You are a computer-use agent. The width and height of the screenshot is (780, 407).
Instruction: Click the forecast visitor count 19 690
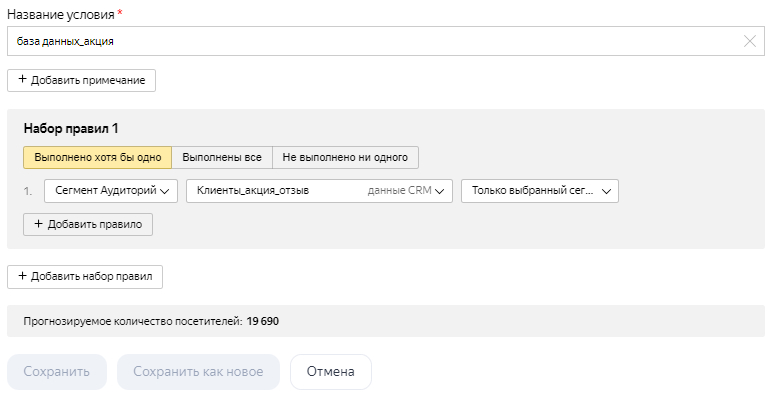tap(267, 321)
